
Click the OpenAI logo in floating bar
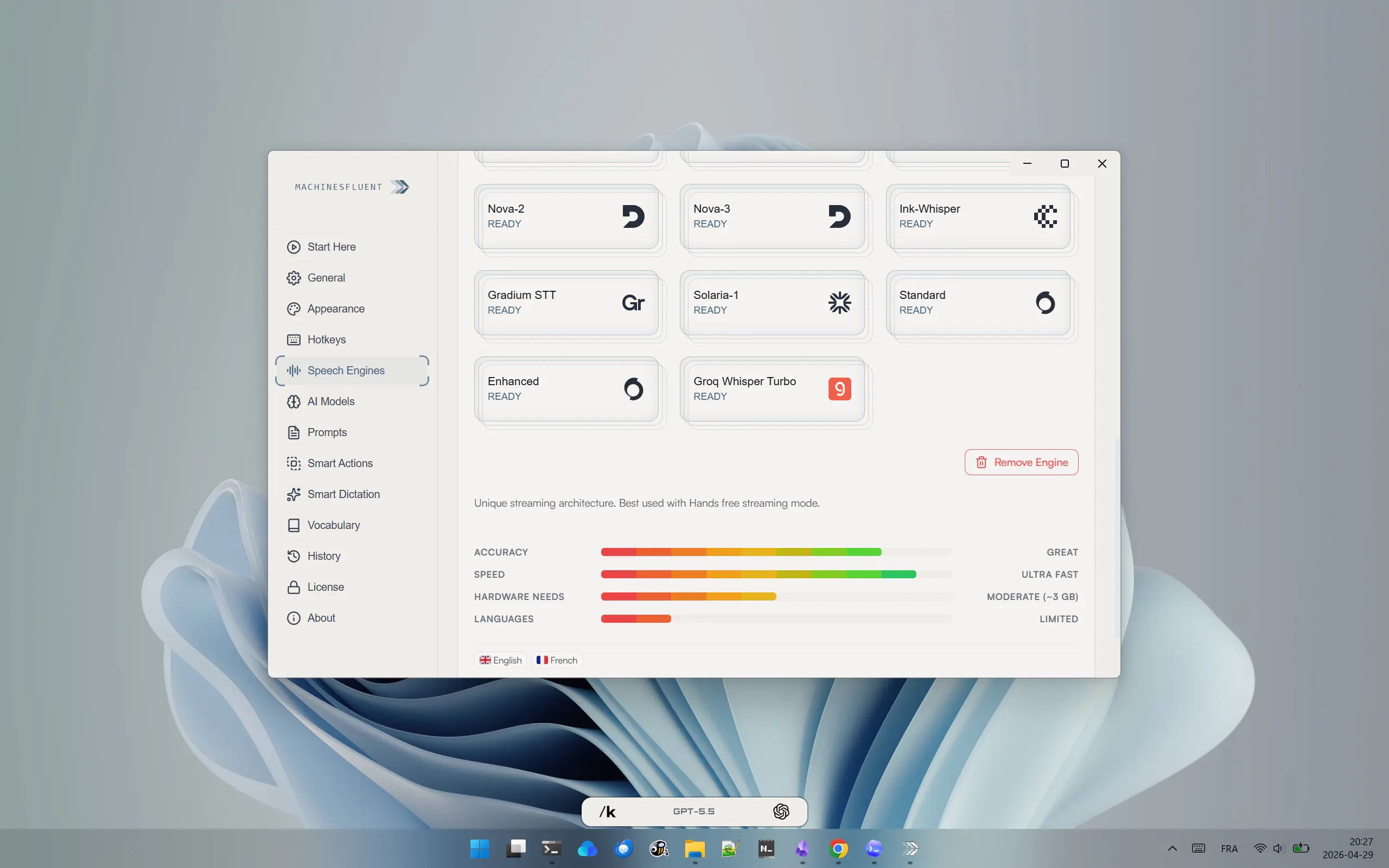coord(781,812)
